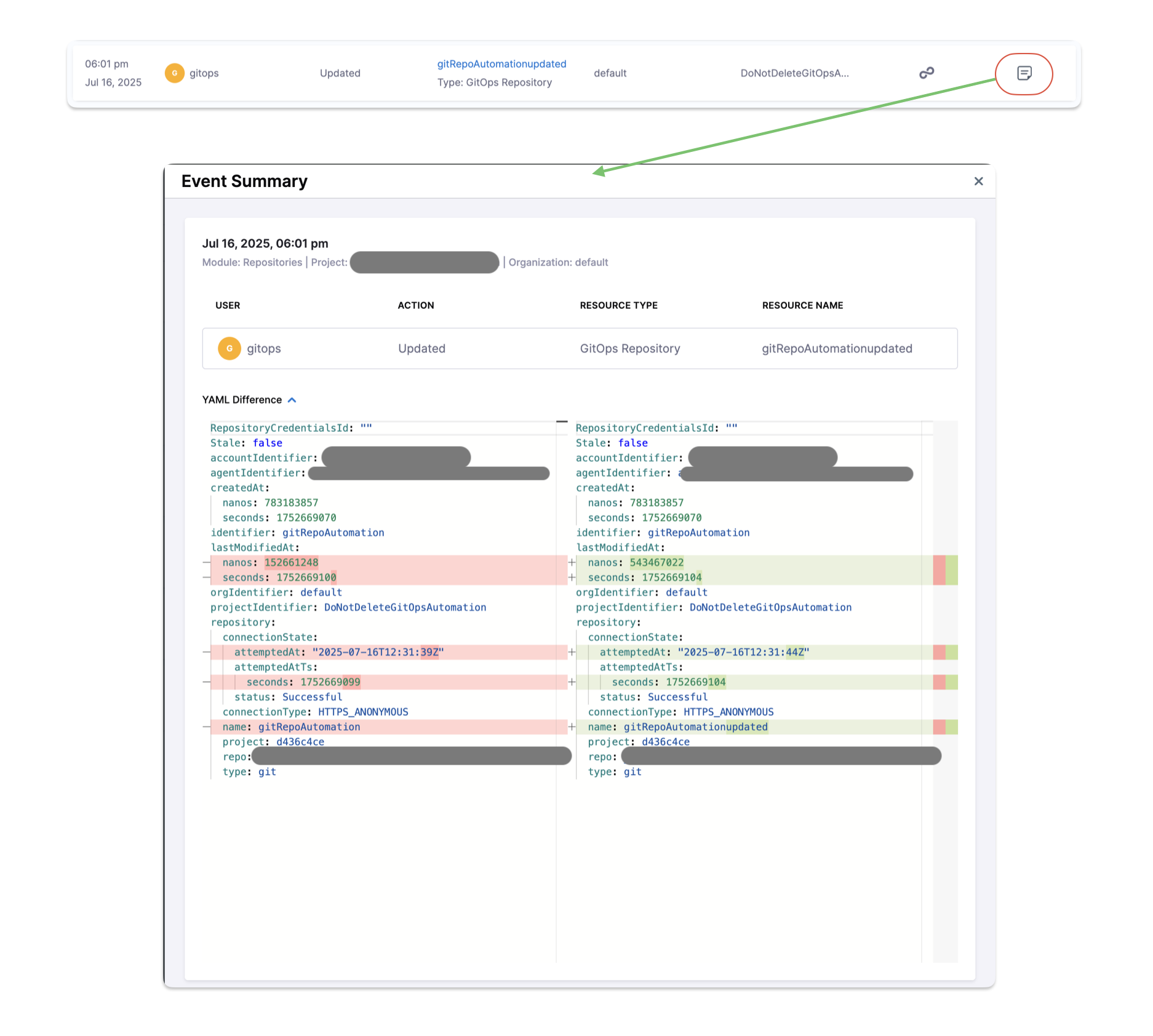Click truncated DoNotDeleteGitOpsA... project text

pyautogui.click(x=794, y=73)
